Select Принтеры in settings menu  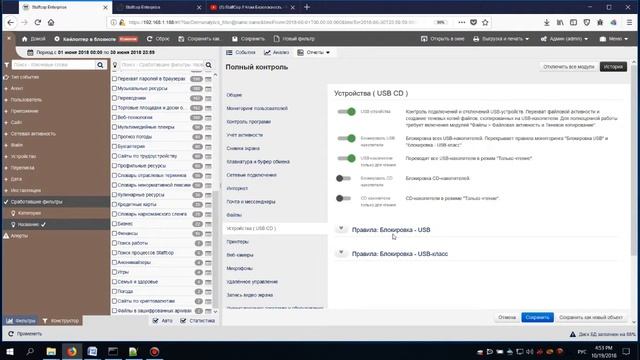(238, 242)
